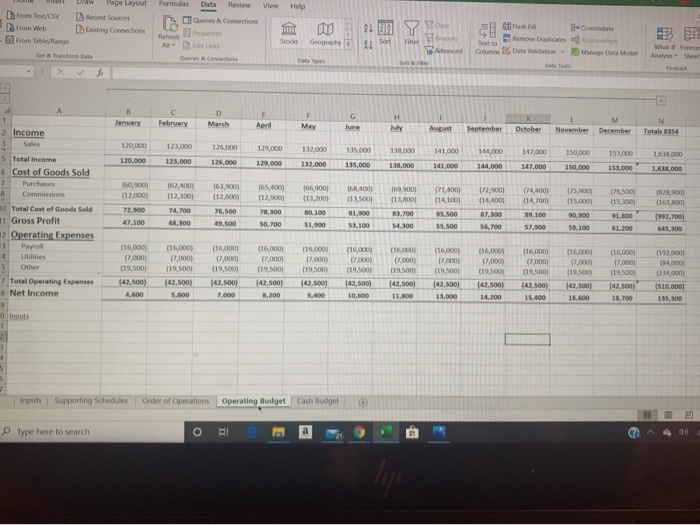Select the Gross Profit label cell
700x525 pixels.
click(35, 221)
